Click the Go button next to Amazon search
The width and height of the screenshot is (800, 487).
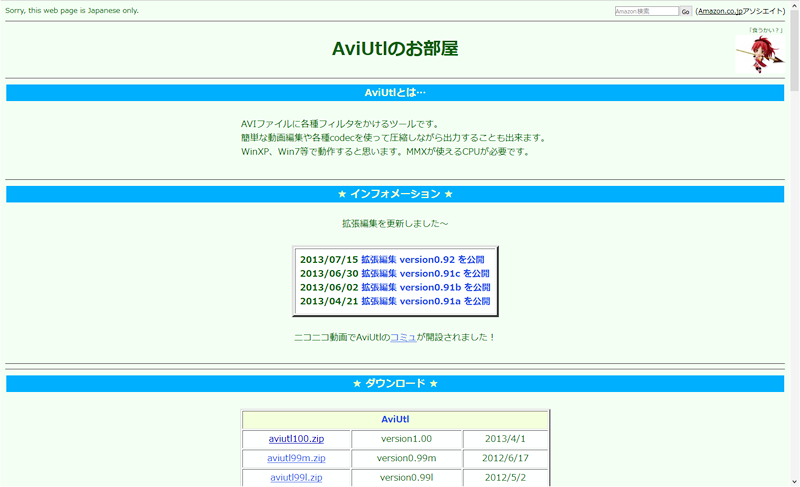685,11
